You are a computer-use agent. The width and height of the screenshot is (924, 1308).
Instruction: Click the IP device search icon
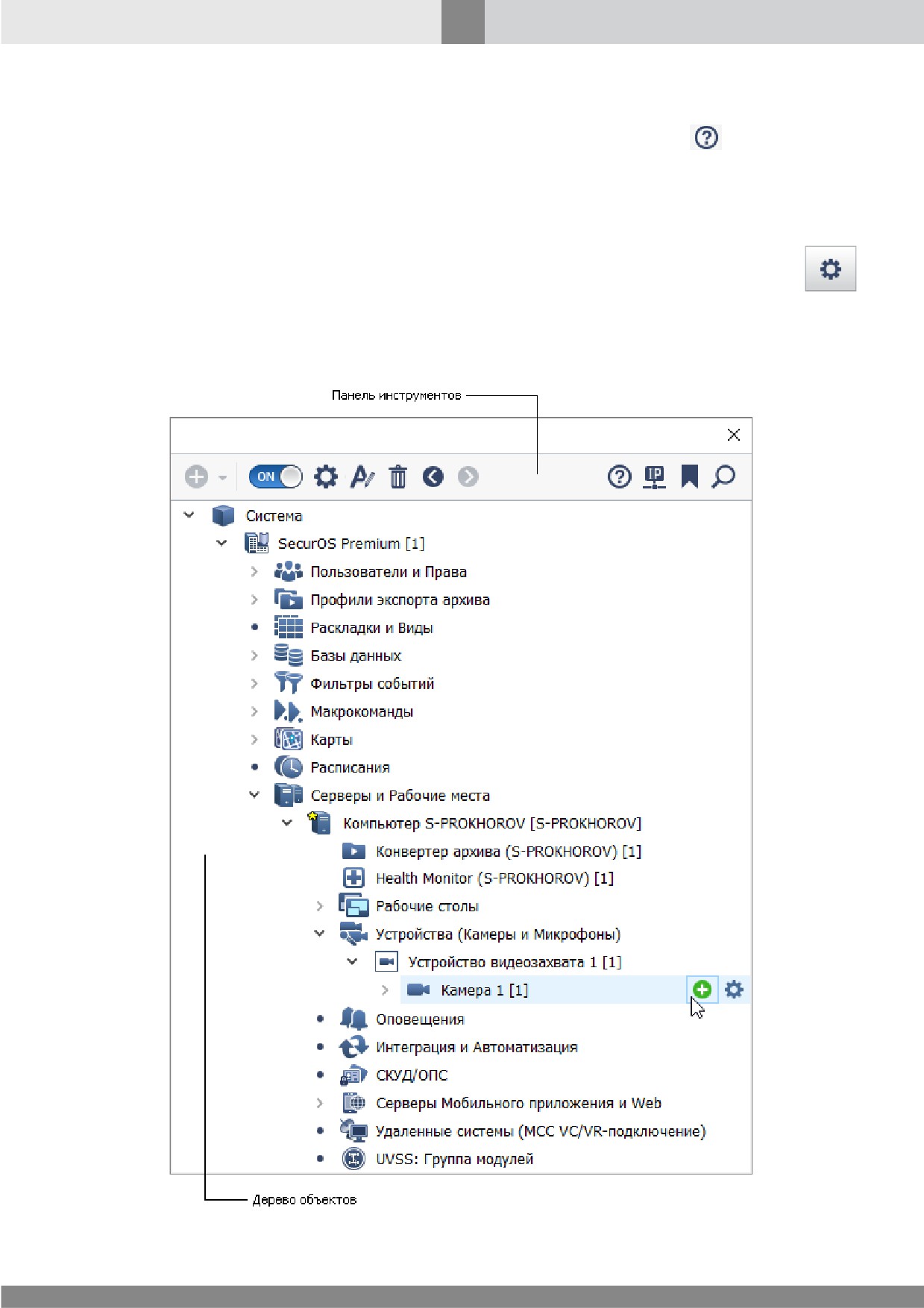655,477
